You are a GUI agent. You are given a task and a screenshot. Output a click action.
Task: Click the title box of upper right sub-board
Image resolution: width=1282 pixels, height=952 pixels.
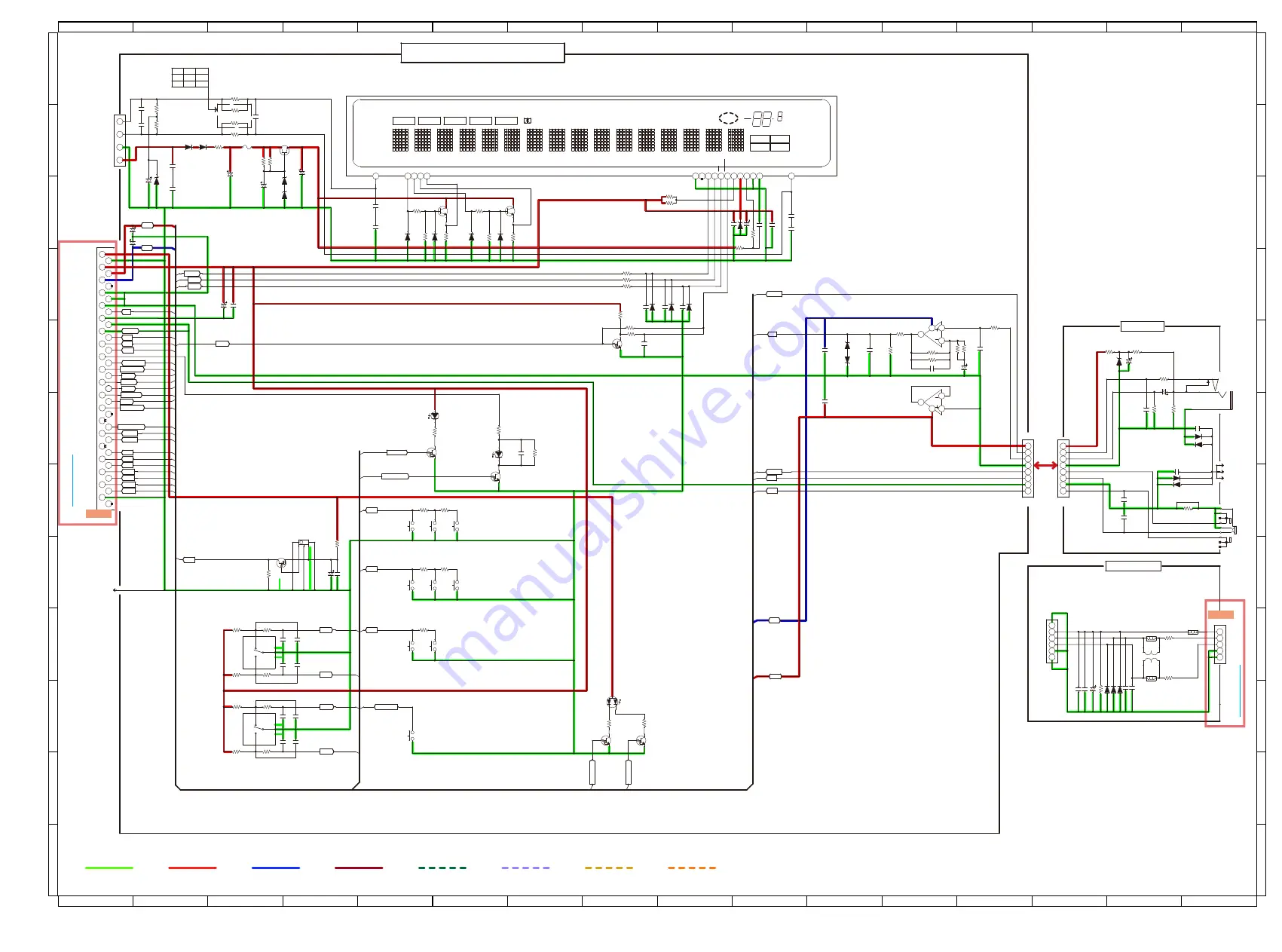pyautogui.click(x=1143, y=326)
